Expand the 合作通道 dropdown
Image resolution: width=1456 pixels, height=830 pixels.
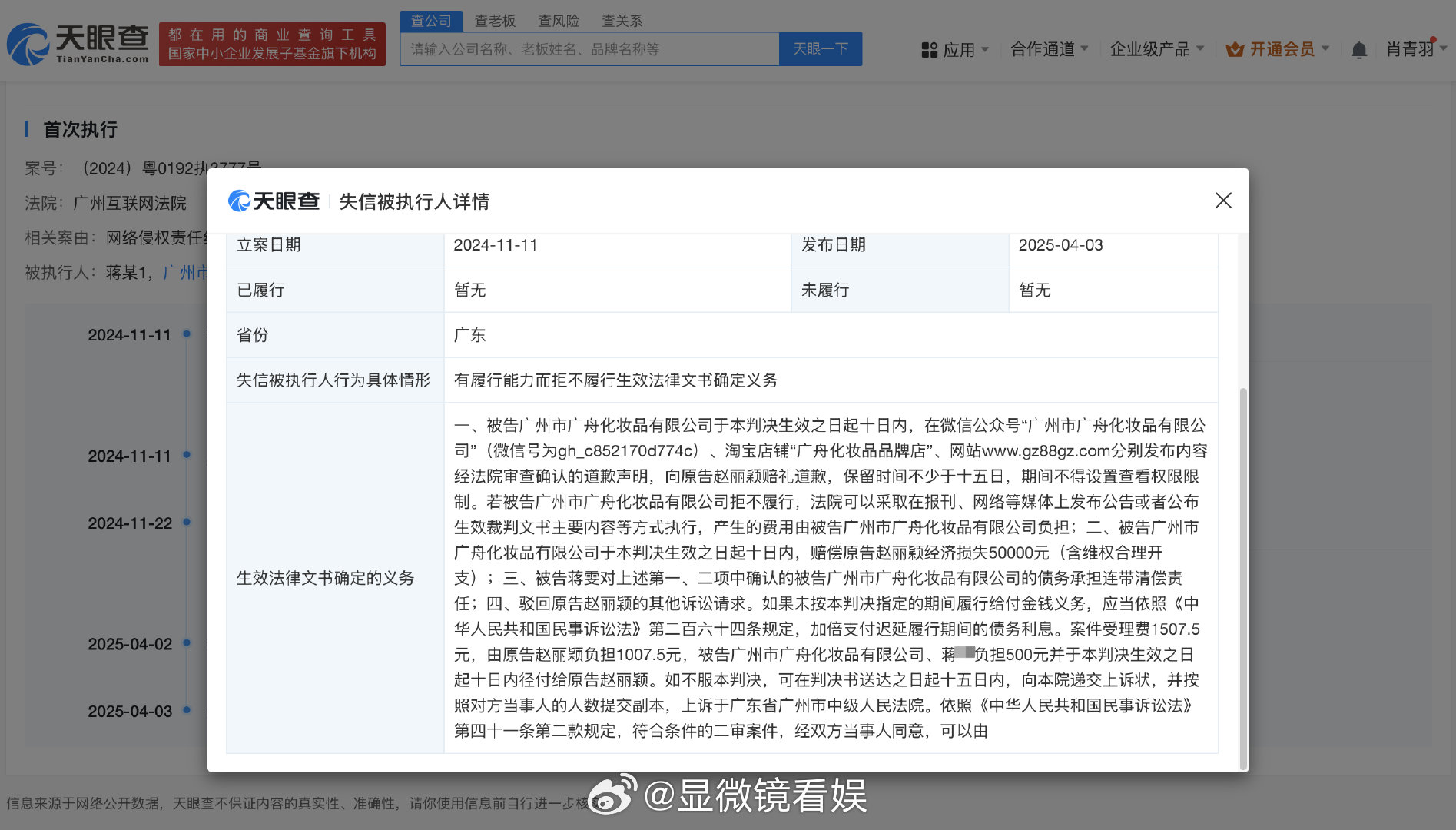1049,49
